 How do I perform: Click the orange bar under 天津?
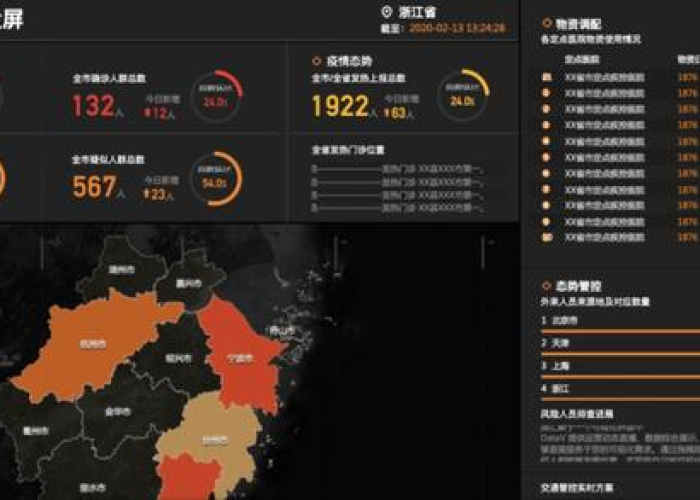tap(621, 354)
